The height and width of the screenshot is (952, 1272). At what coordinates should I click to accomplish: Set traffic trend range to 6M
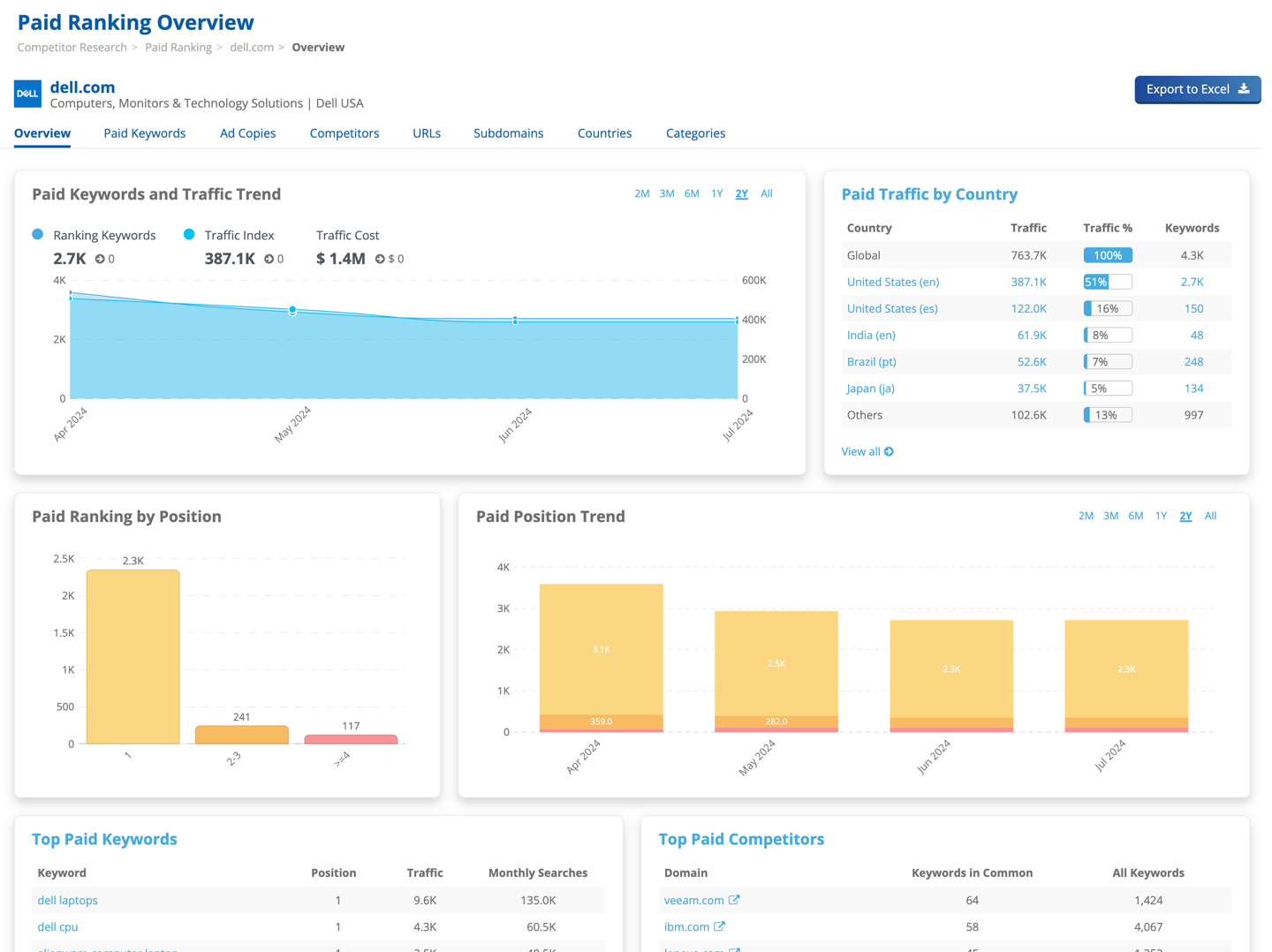pyautogui.click(x=692, y=193)
